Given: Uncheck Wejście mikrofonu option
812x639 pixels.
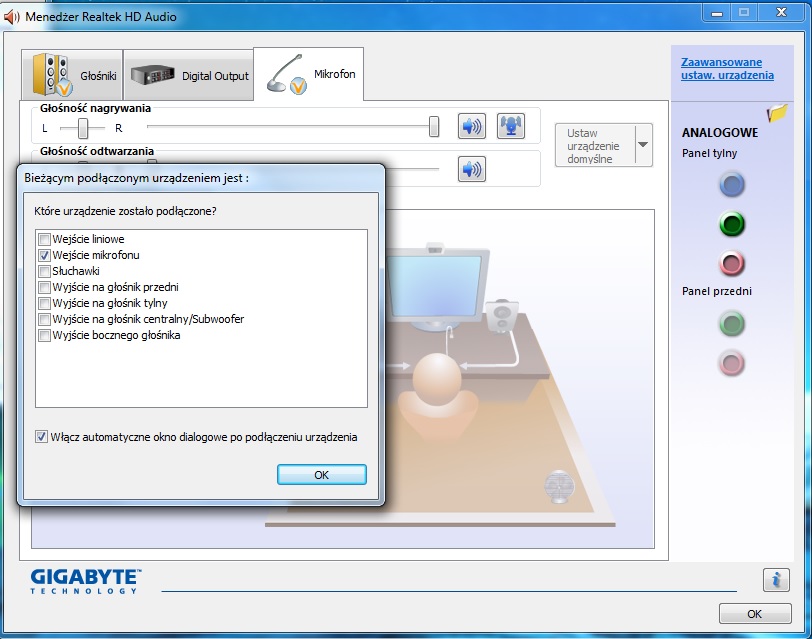Looking at the screenshot, I should [45, 255].
